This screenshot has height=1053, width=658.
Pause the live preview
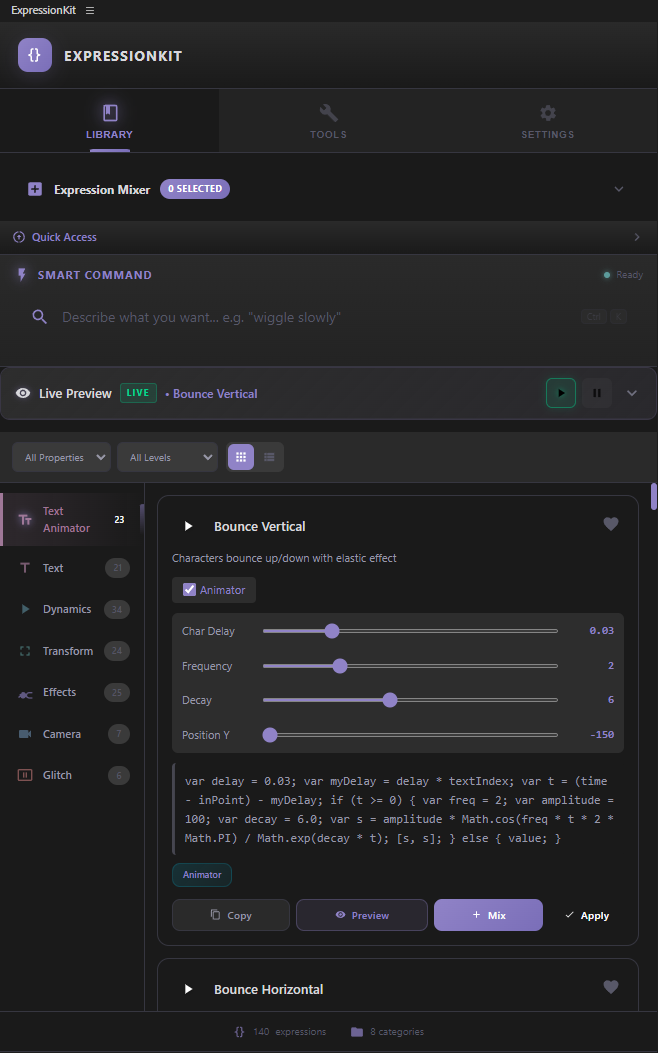click(x=597, y=393)
